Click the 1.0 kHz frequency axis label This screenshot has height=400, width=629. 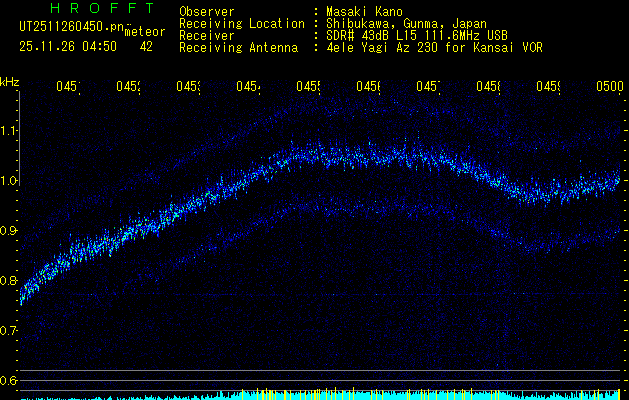click(9, 180)
